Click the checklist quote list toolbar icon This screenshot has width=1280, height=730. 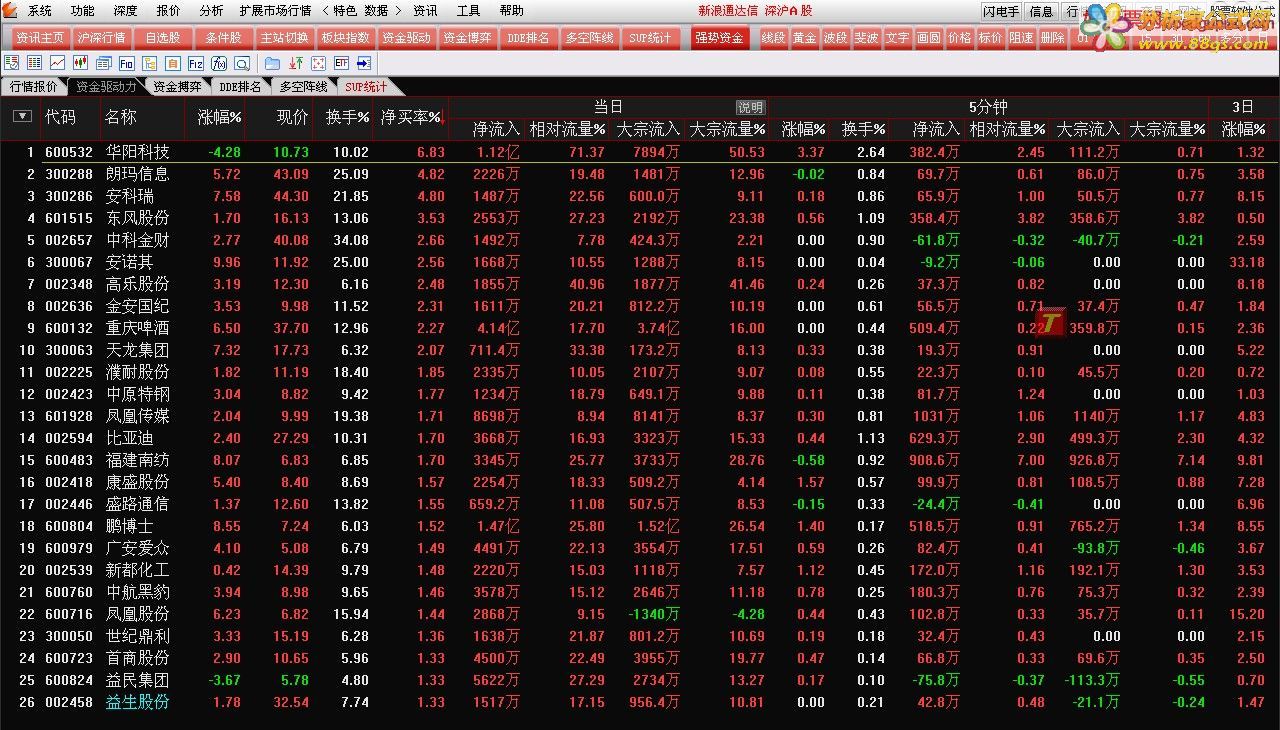coord(12,63)
